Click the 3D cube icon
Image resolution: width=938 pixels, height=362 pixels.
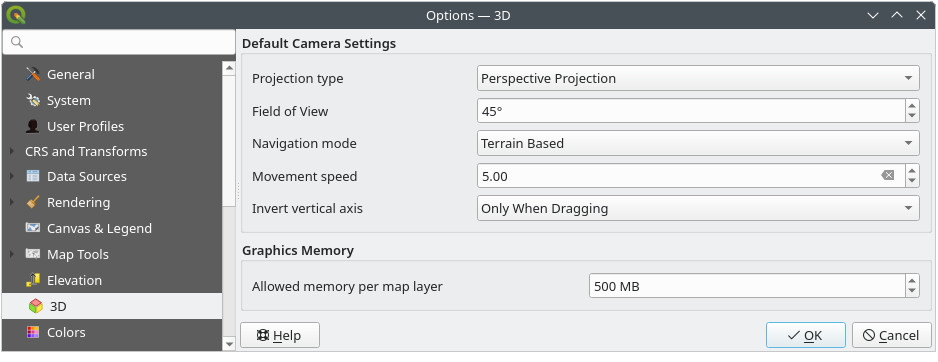36,306
